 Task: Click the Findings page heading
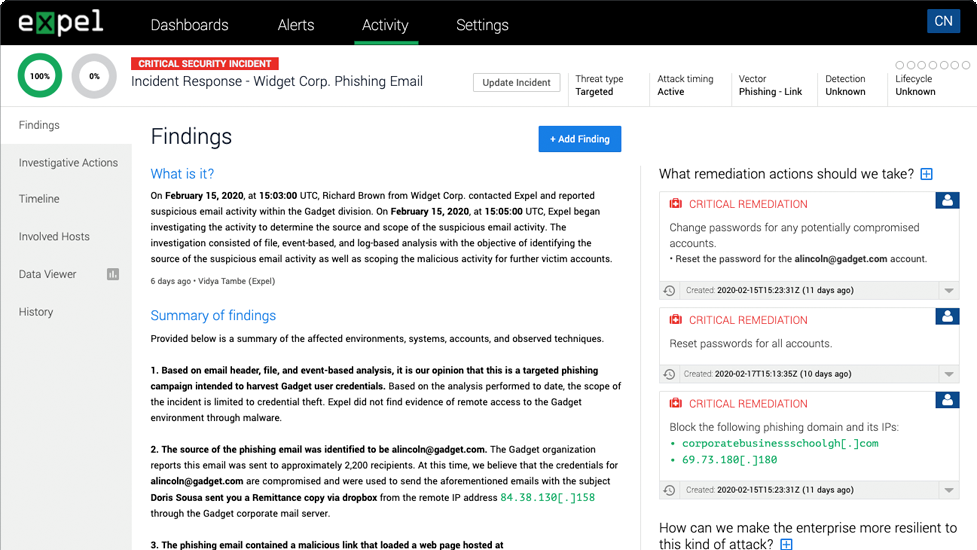tap(191, 136)
